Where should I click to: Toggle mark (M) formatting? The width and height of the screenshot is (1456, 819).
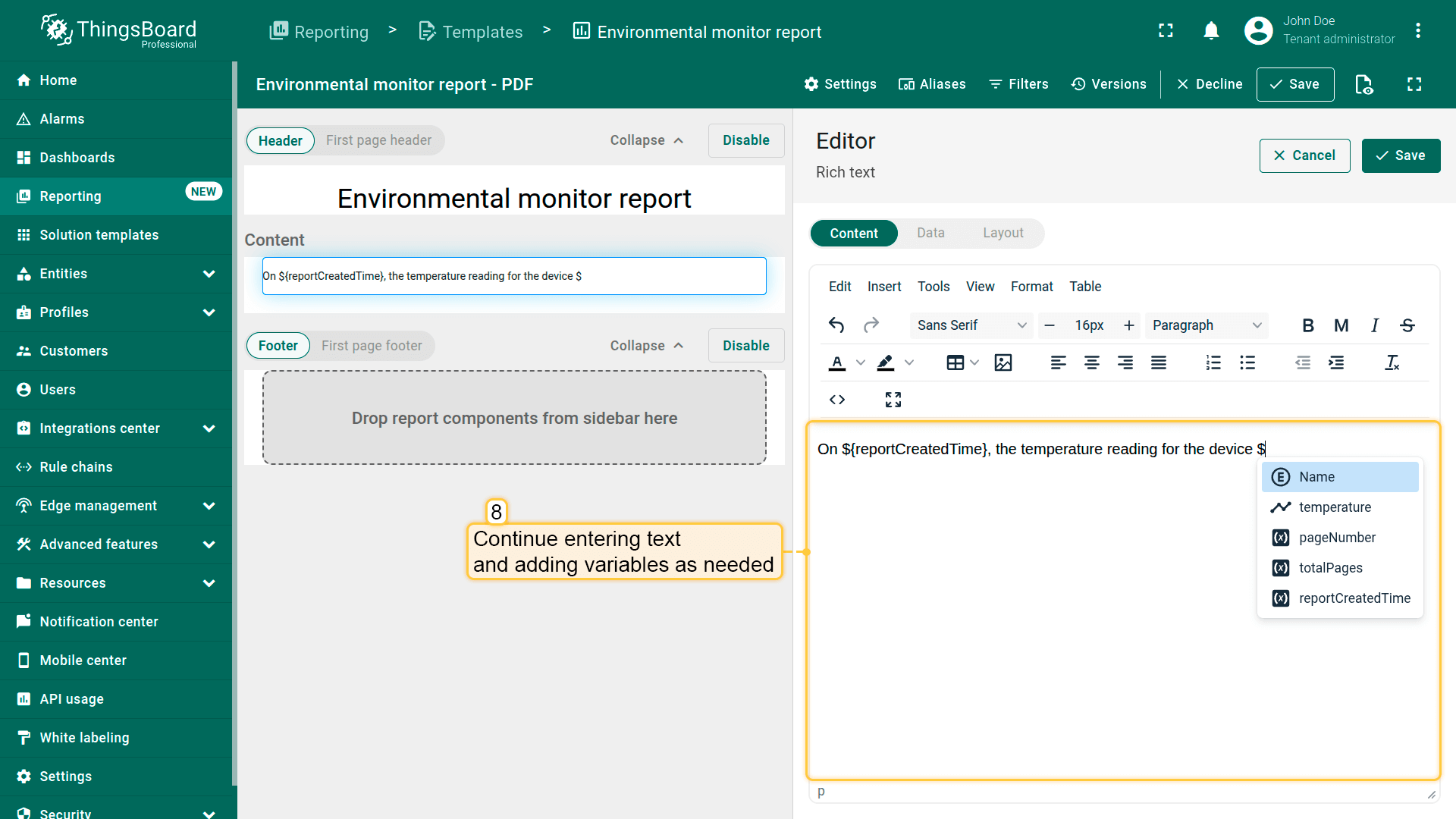click(x=1341, y=325)
